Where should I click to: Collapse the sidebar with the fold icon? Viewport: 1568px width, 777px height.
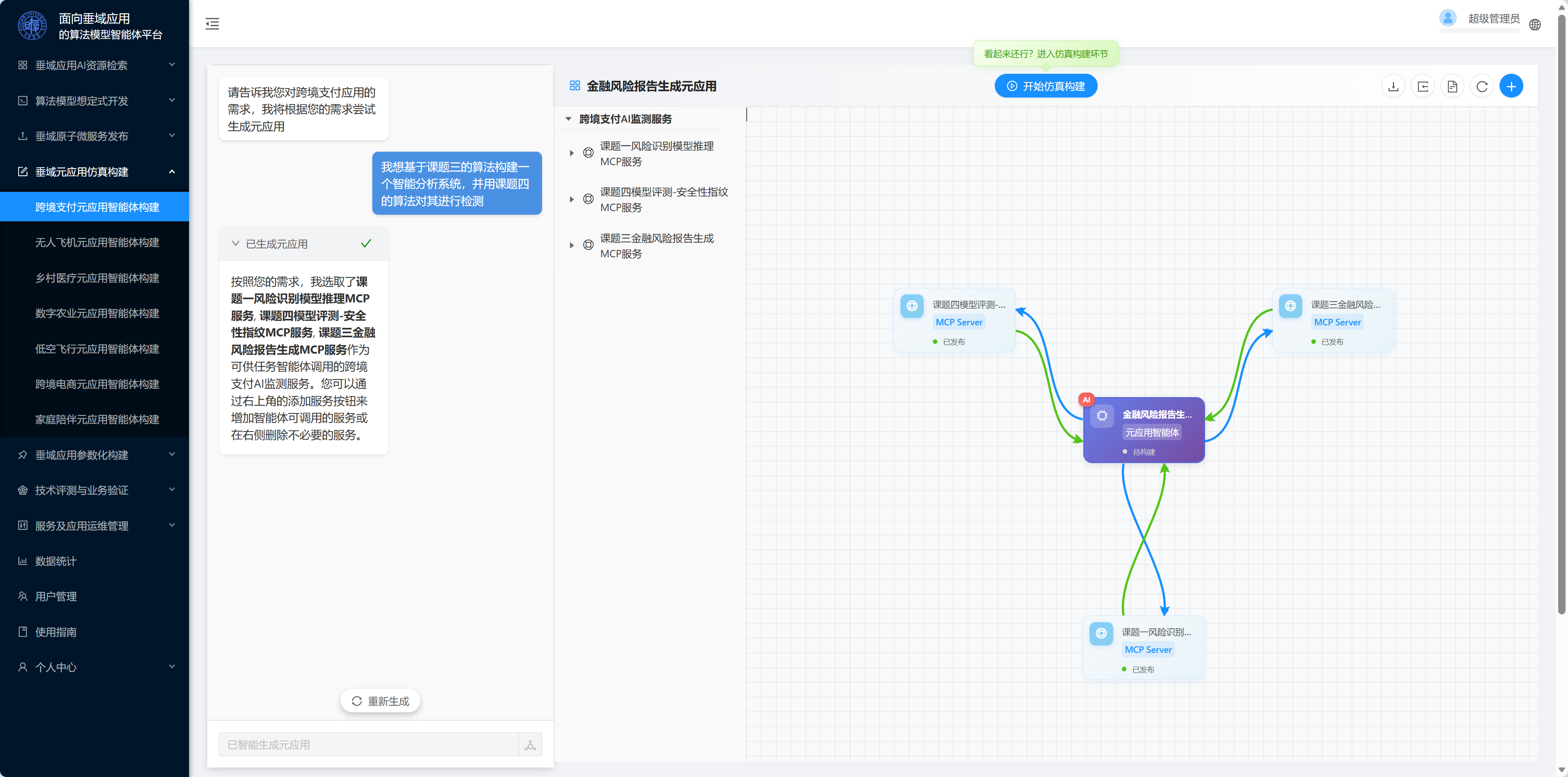(212, 24)
